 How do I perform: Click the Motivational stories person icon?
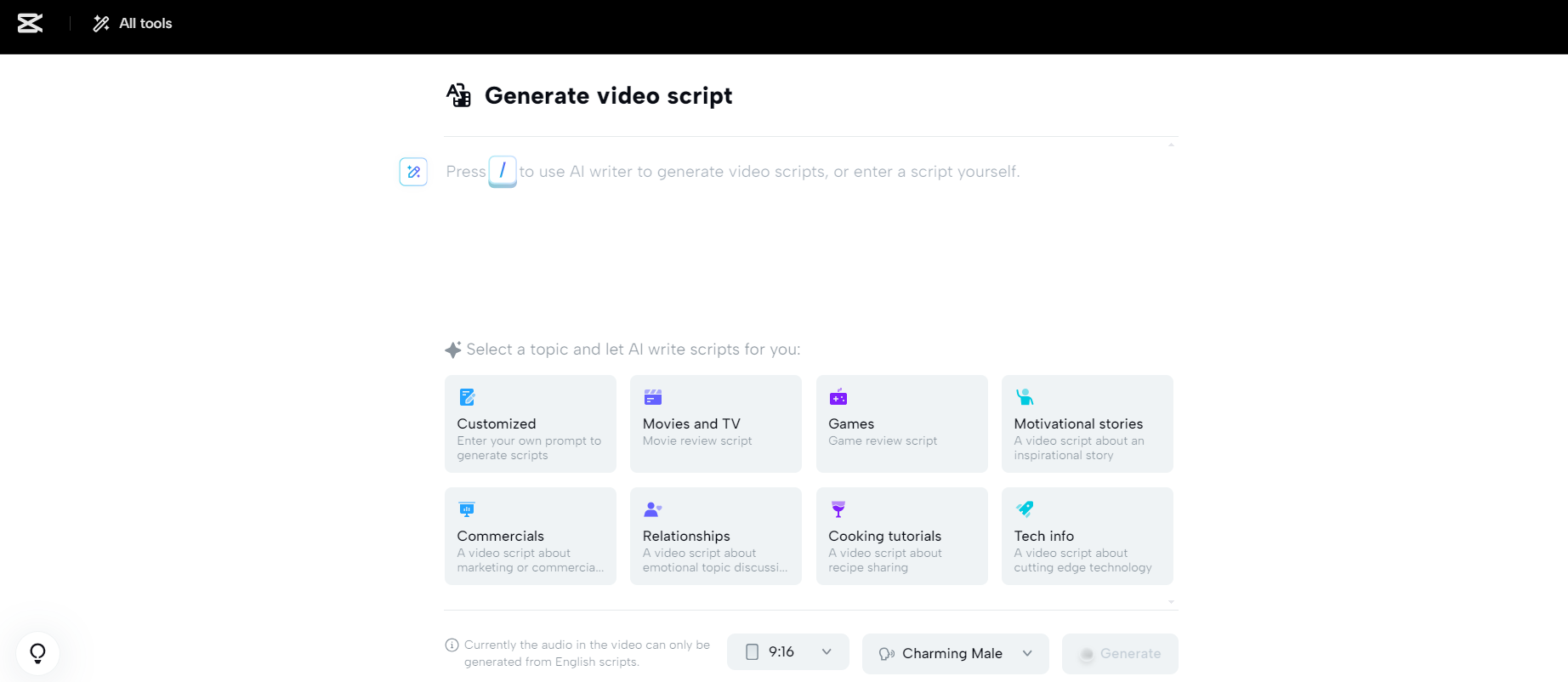click(1025, 397)
